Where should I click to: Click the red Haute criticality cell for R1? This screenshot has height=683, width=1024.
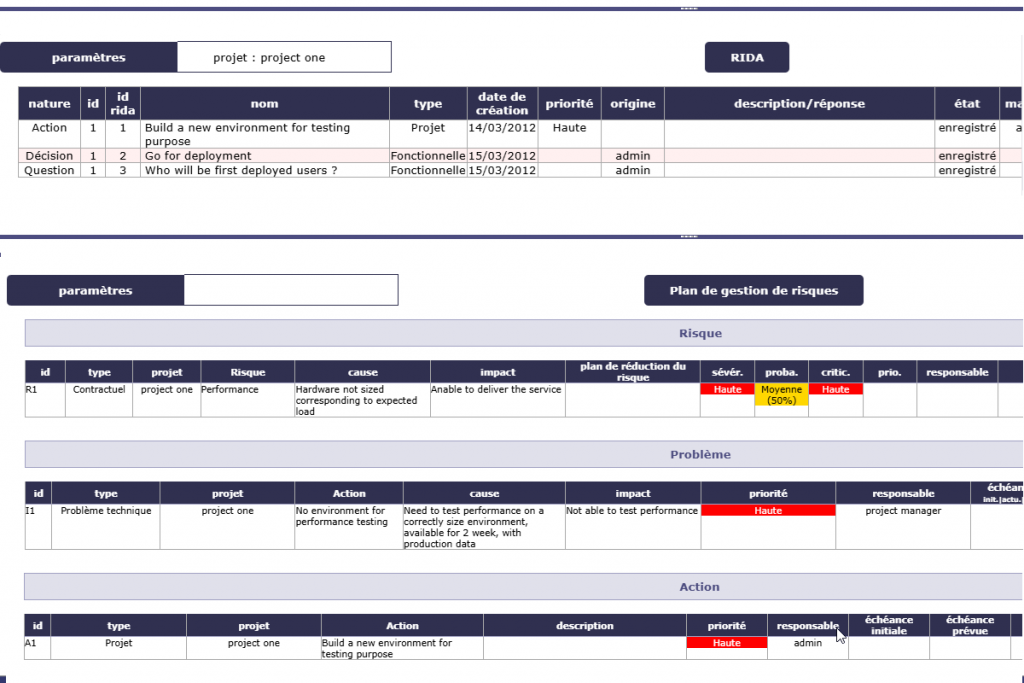[836, 389]
